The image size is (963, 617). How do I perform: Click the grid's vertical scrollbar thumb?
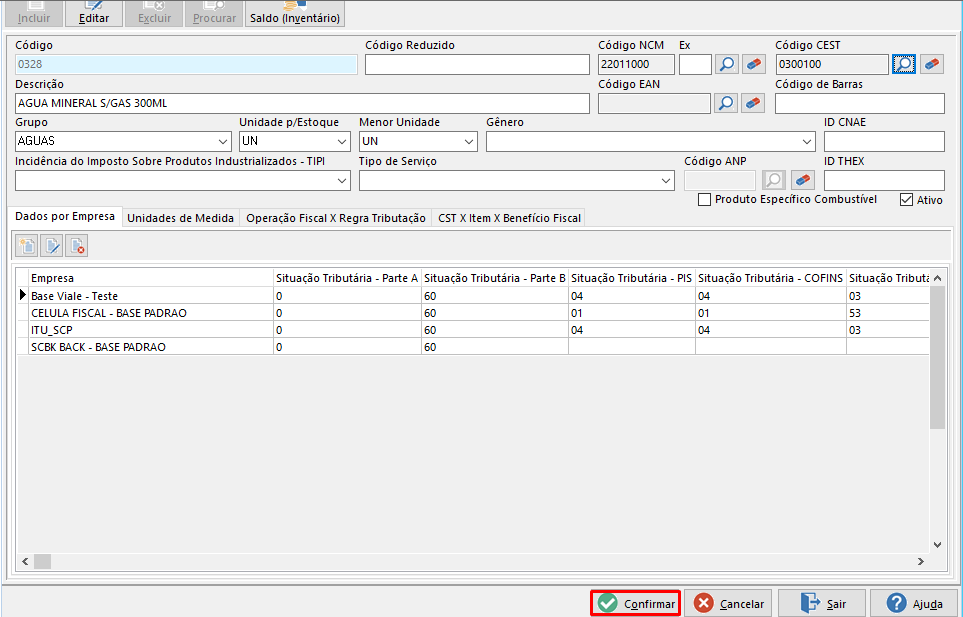coord(937,357)
